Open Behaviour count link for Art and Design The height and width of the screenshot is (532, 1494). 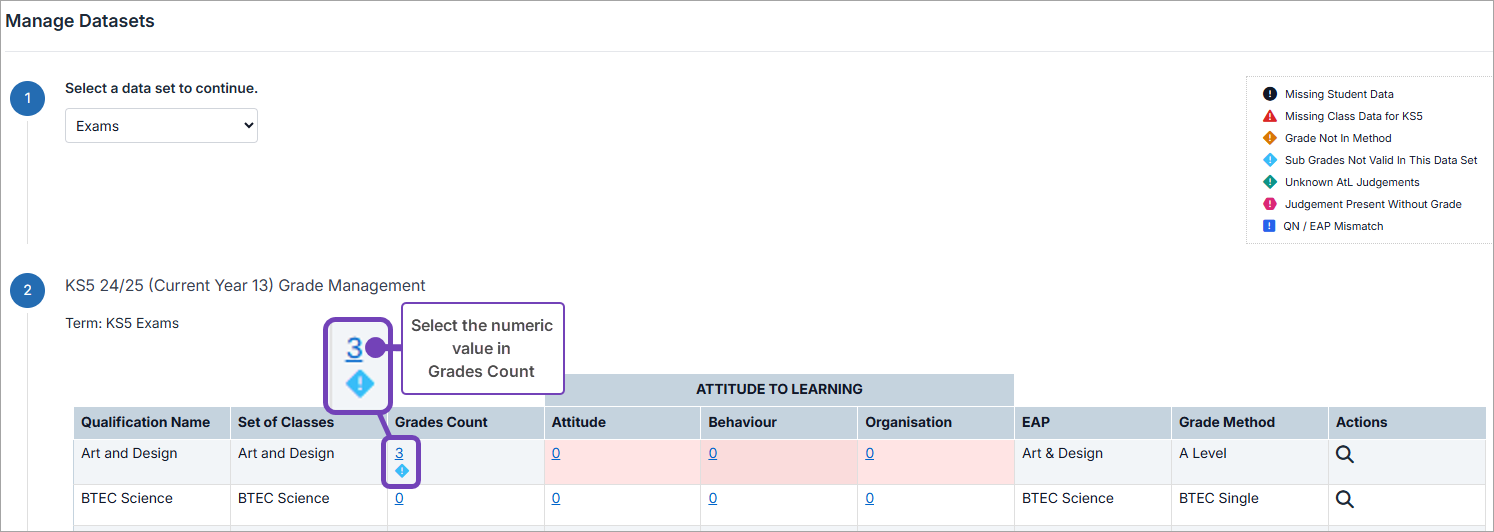click(x=713, y=453)
